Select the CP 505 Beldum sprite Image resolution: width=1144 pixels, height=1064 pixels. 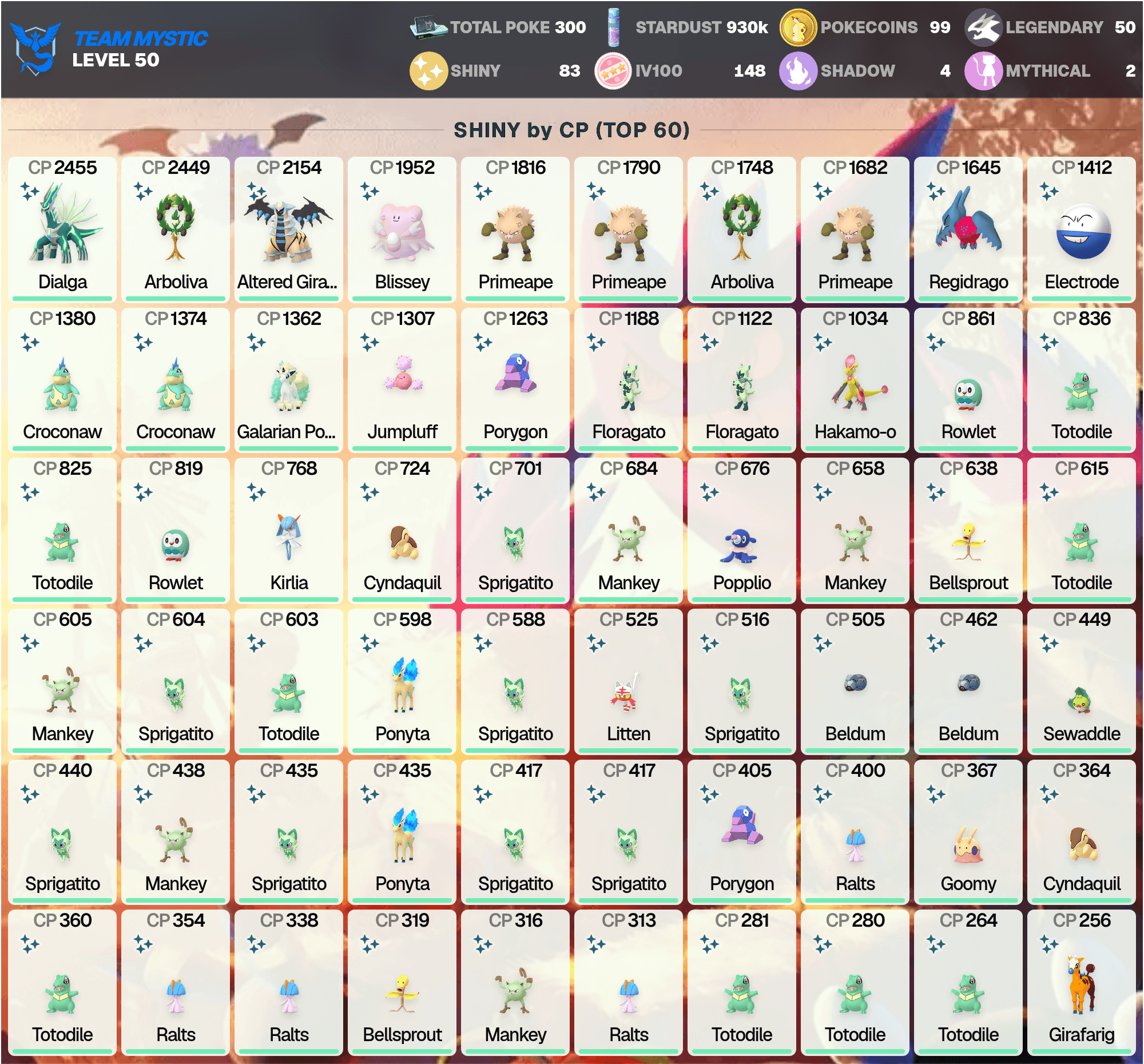[856, 683]
